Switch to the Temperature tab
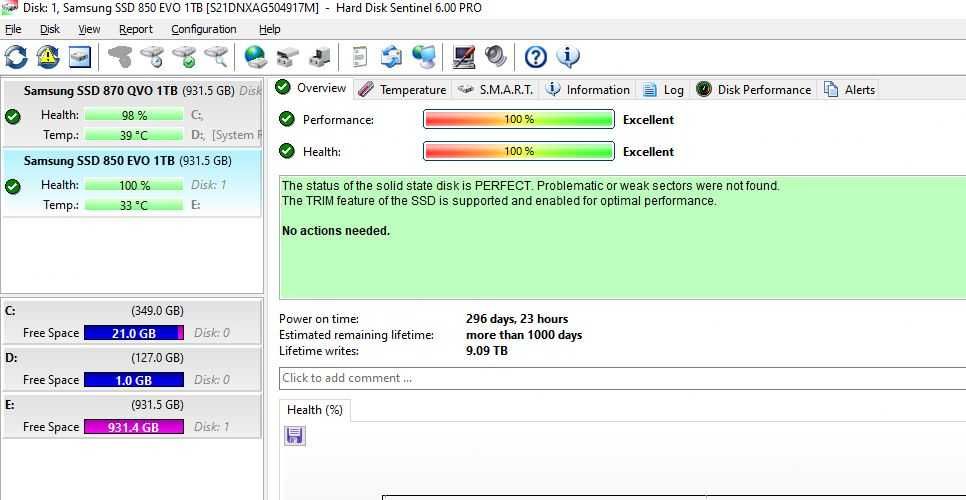Screen dimensions: 966x500 pos(402,89)
